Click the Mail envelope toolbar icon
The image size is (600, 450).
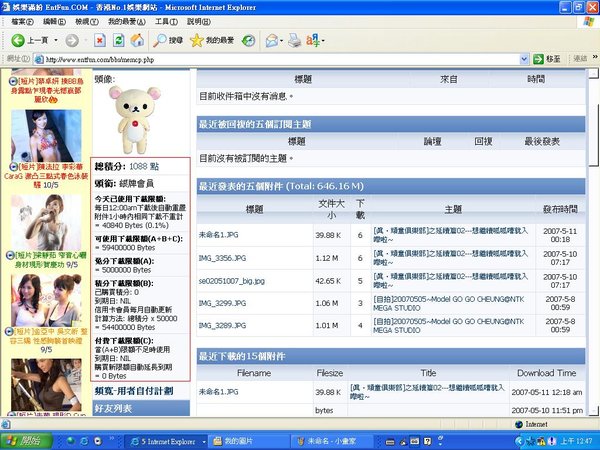[x=270, y=40]
